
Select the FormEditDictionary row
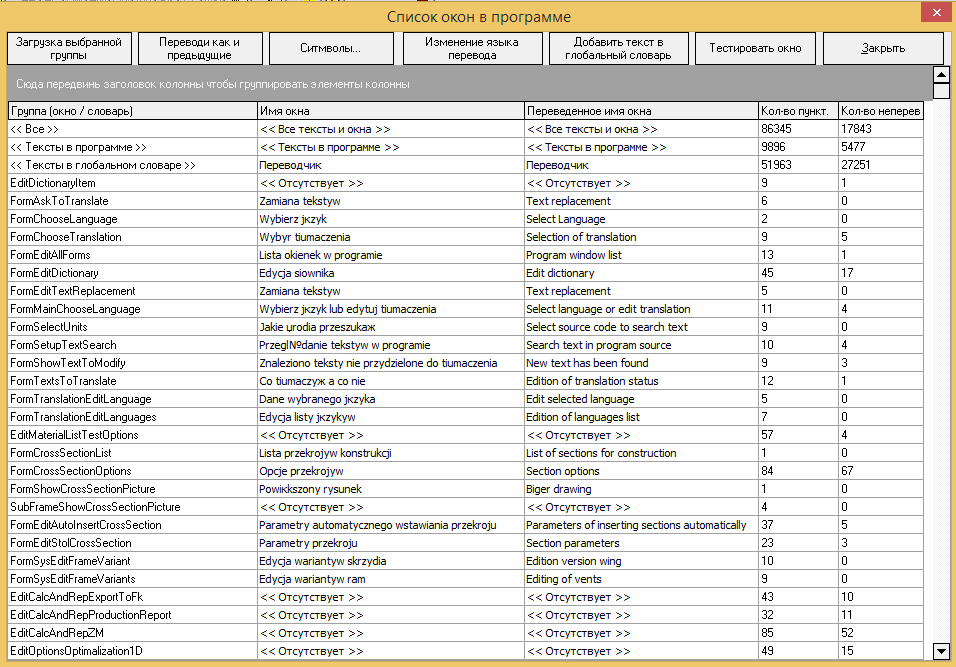pos(466,273)
